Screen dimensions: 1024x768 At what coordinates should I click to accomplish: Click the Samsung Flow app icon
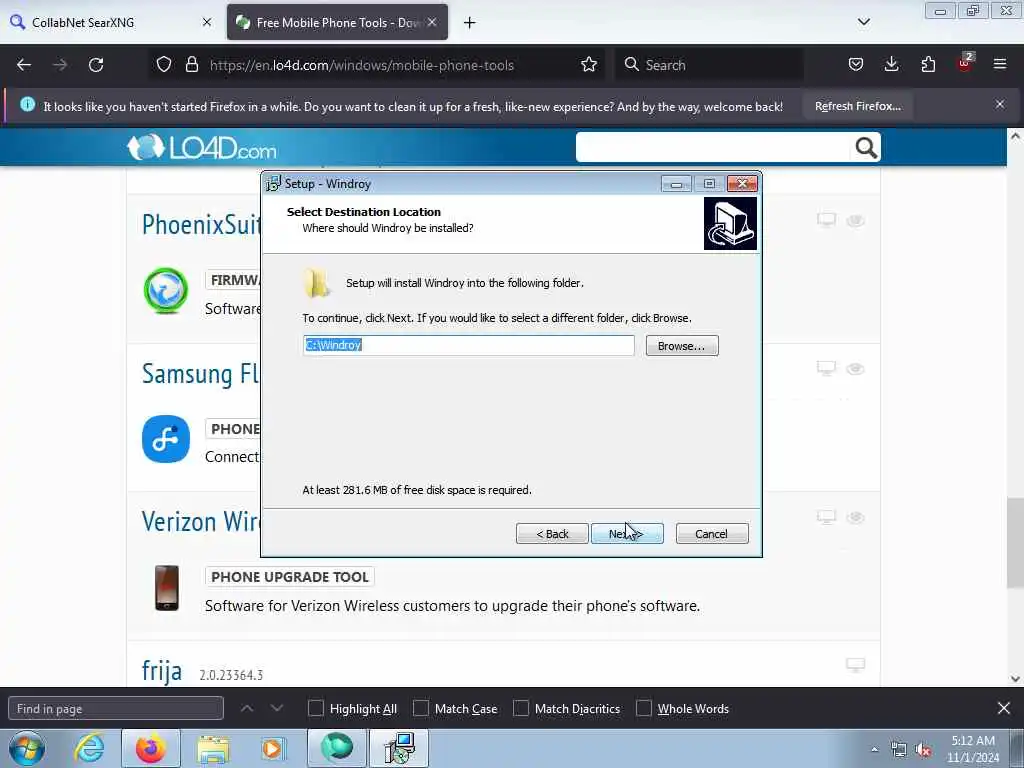point(166,439)
